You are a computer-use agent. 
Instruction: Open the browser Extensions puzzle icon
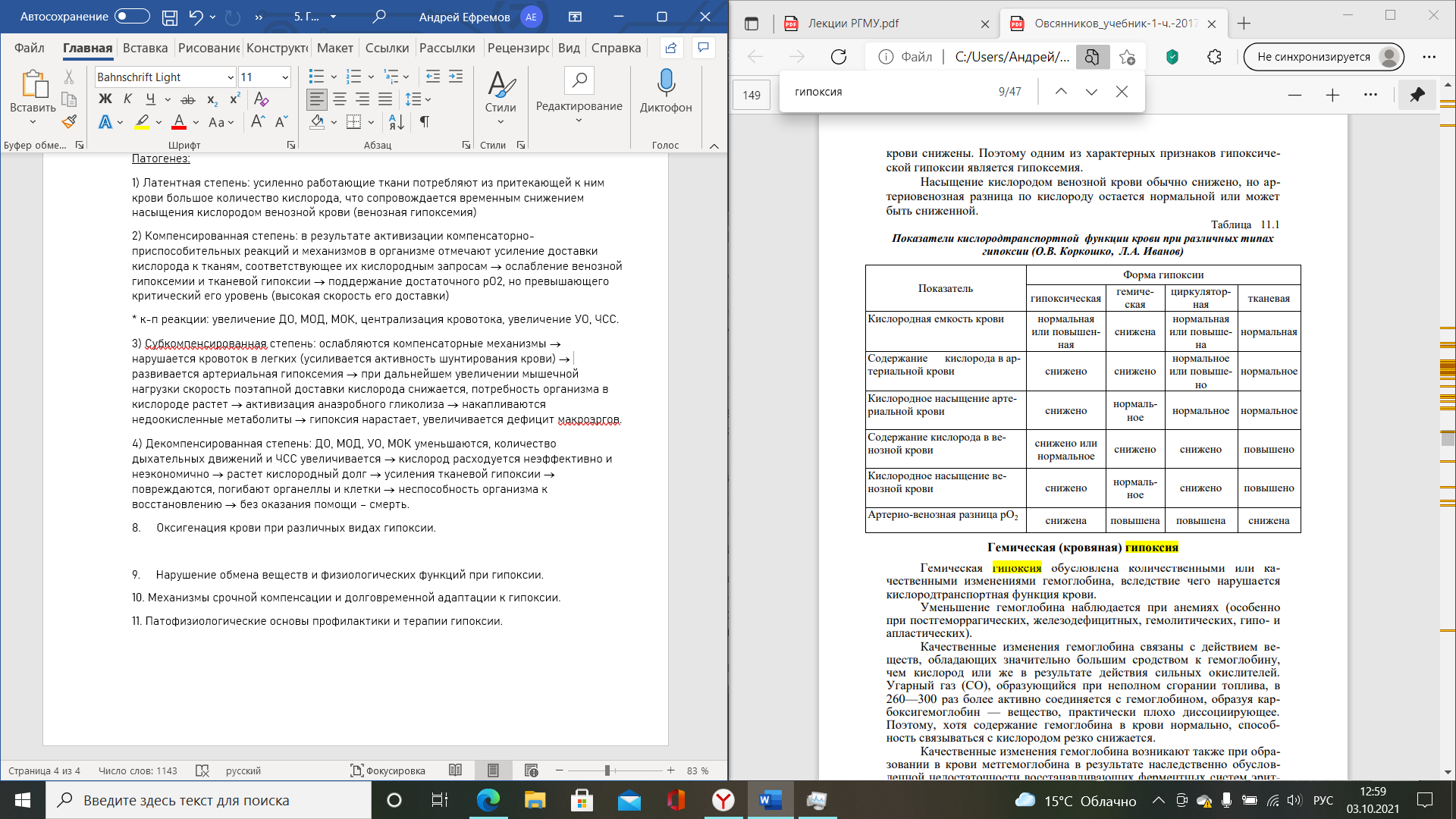point(1215,57)
